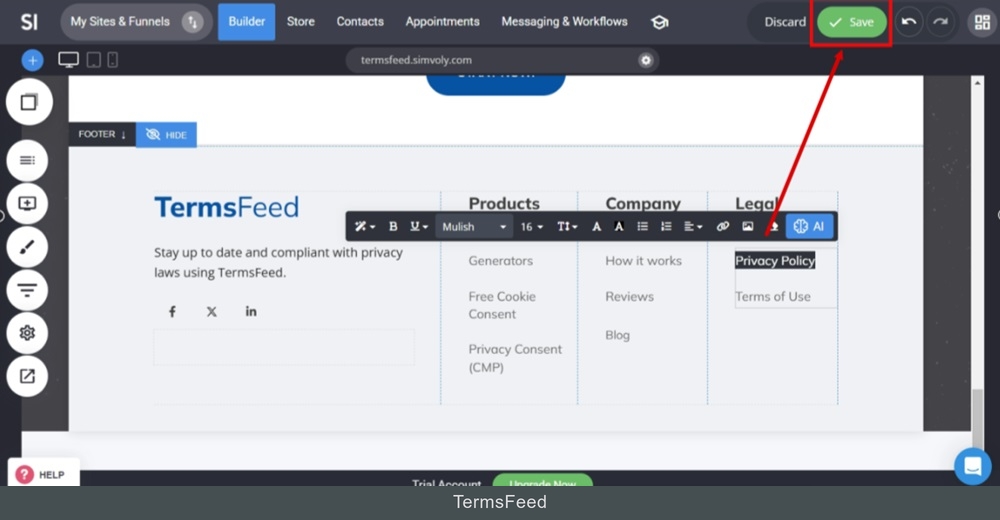Click the selected Privacy Policy text

(x=775, y=260)
